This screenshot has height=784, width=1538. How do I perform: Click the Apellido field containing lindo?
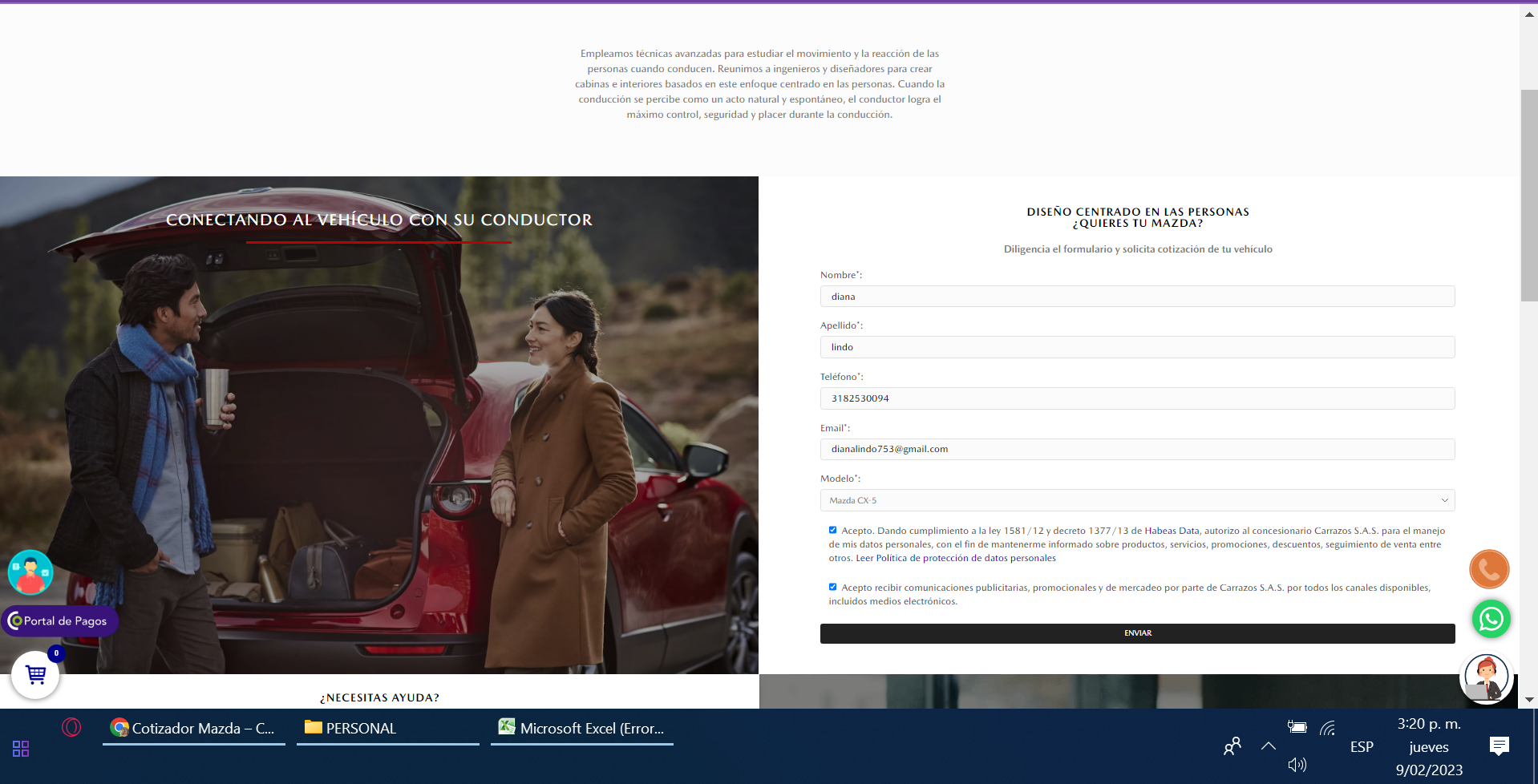click(x=1137, y=347)
